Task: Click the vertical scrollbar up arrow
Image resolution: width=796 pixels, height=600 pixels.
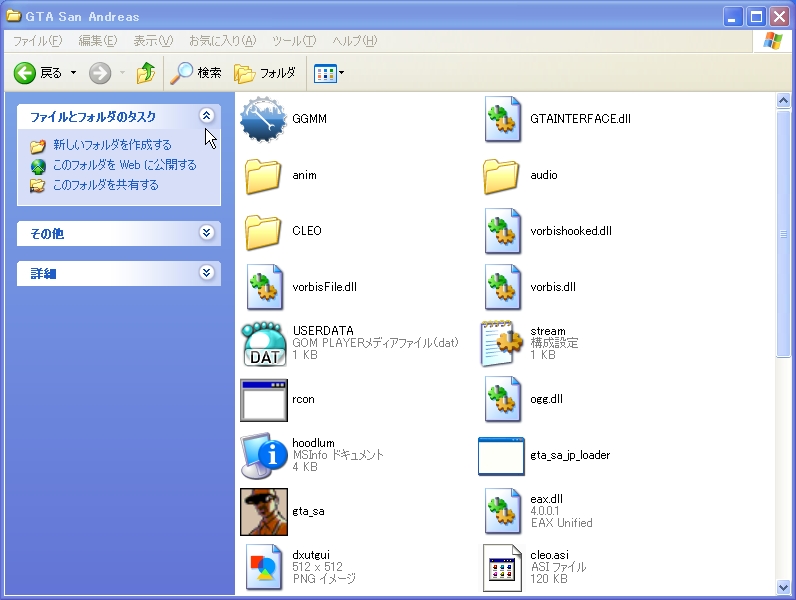Action: pos(783,101)
